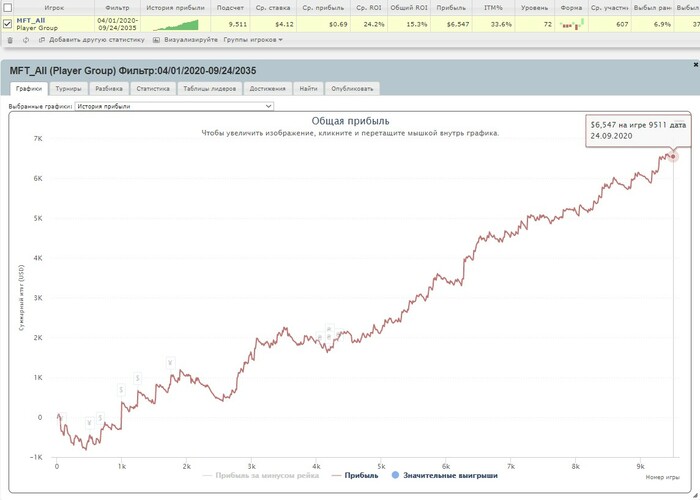Switch to the Турниры tab
The image size is (700, 500).
pos(68,88)
